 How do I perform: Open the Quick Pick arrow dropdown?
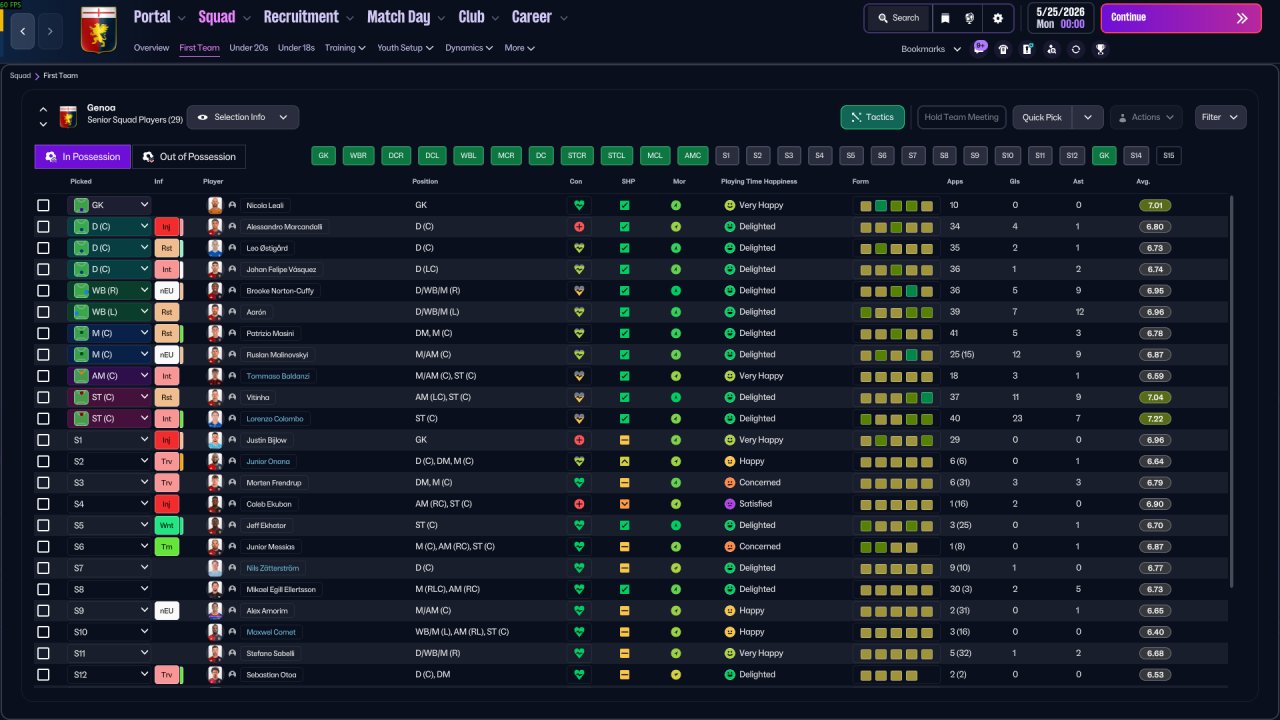coord(1088,117)
